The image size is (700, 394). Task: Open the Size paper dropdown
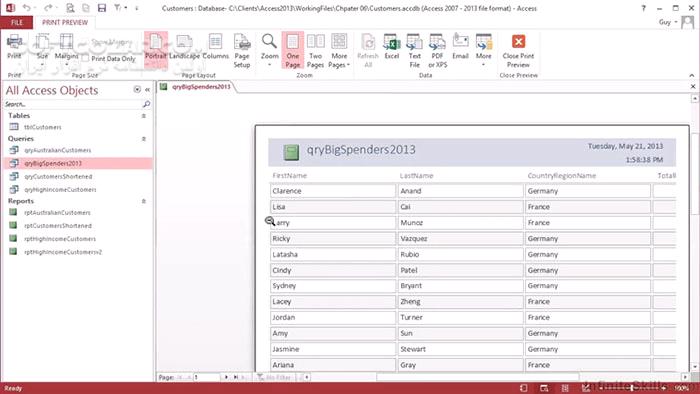pyautogui.click(x=42, y=49)
